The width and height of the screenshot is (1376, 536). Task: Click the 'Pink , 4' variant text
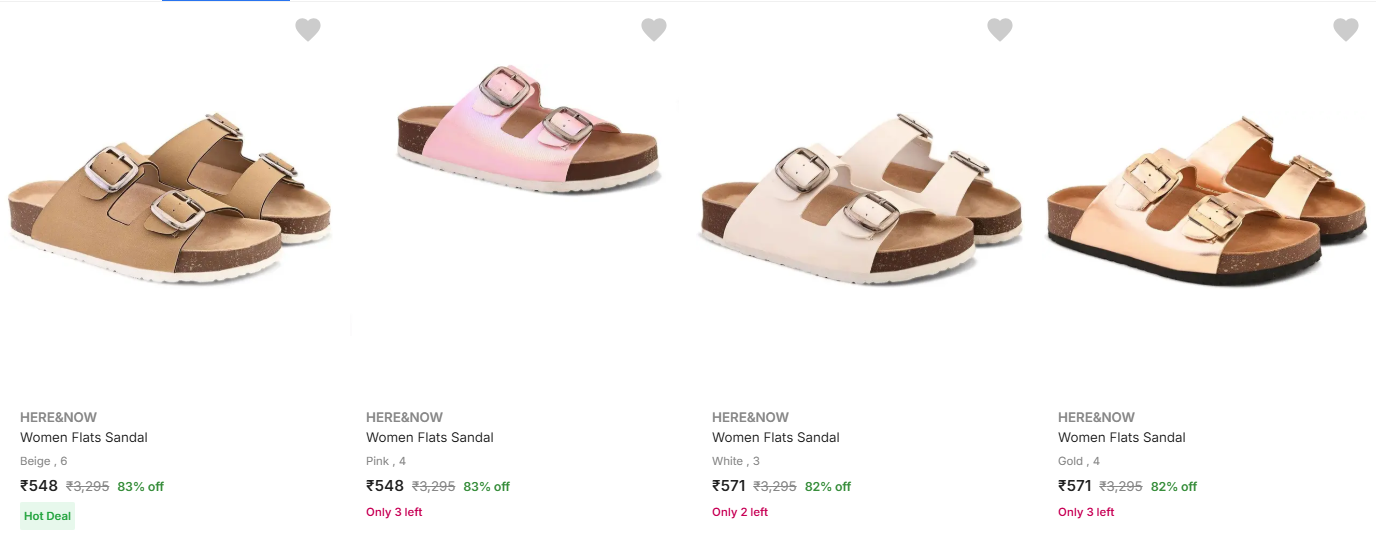[x=386, y=461]
